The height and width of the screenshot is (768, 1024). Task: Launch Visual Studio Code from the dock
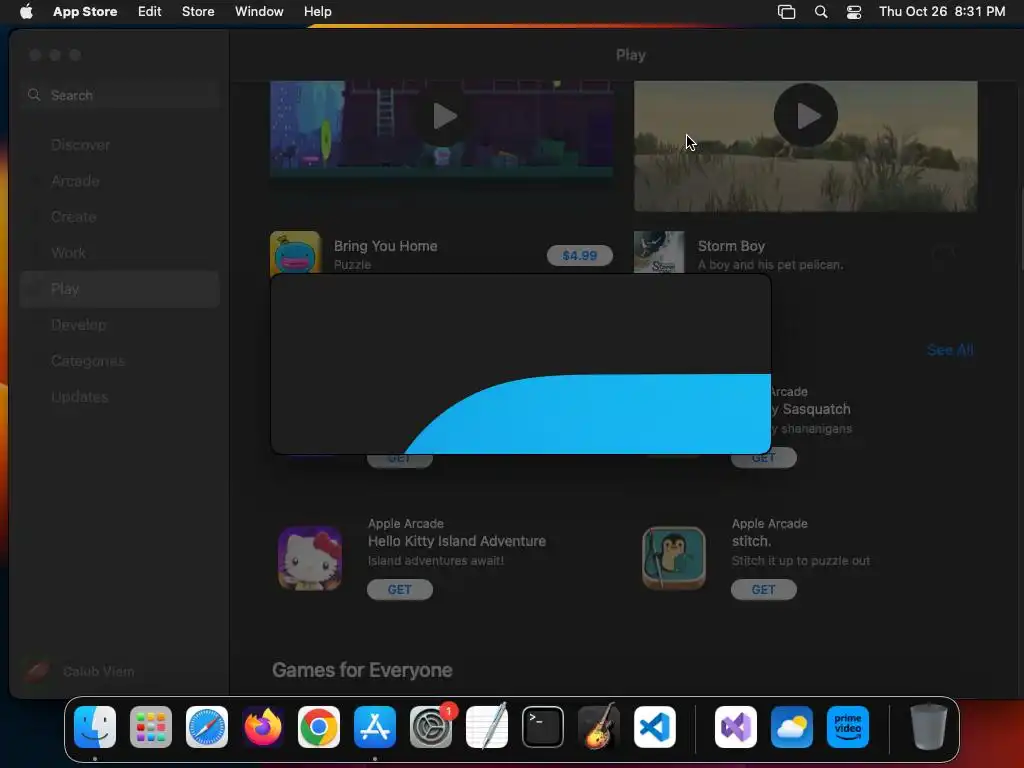[x=655, y=727]
